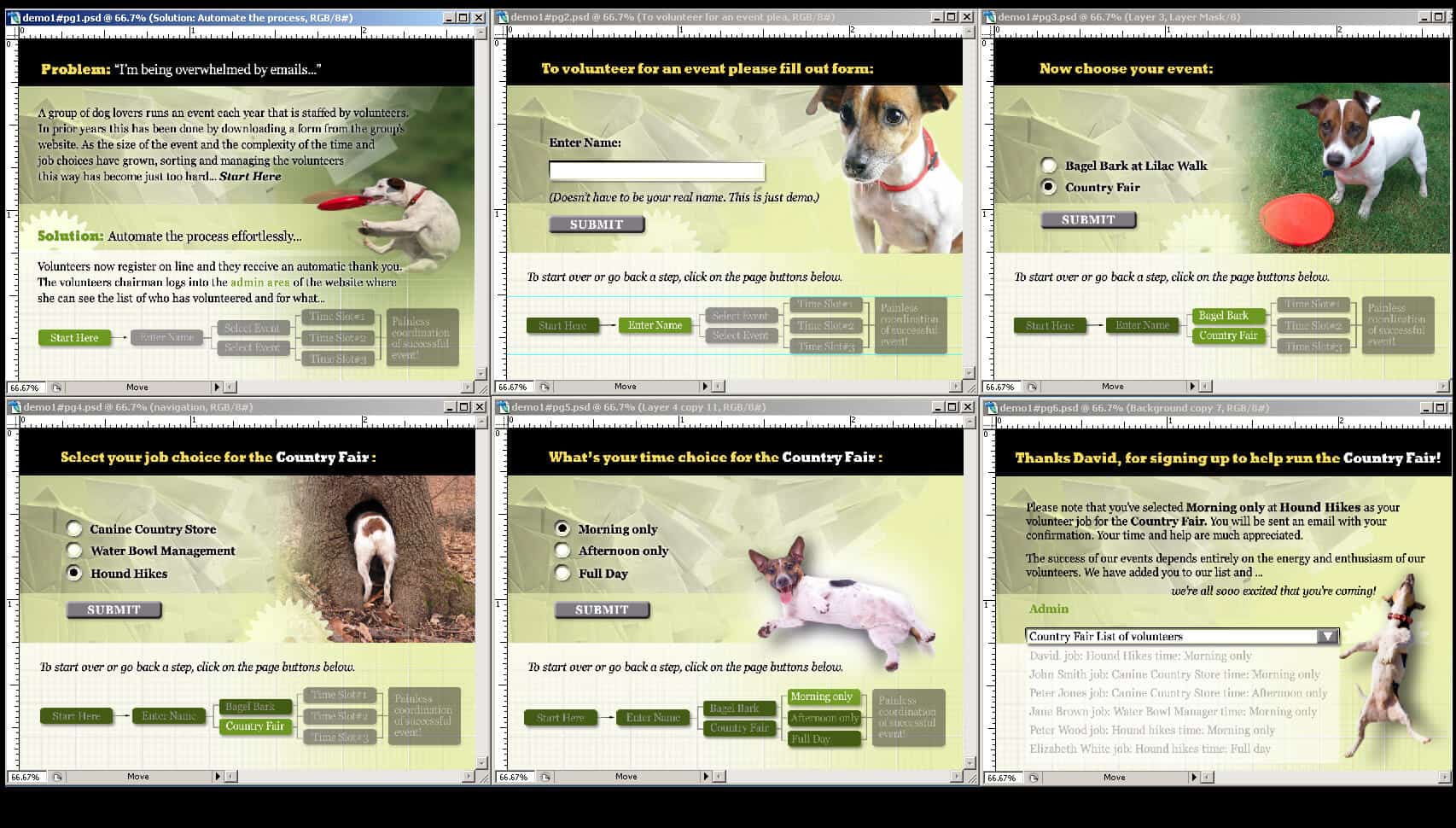The height and width of the screenshot is (828, 1456).
Task: Click the 'John Smith job: Canine Country Store' list row
Action: (1174, 674)
